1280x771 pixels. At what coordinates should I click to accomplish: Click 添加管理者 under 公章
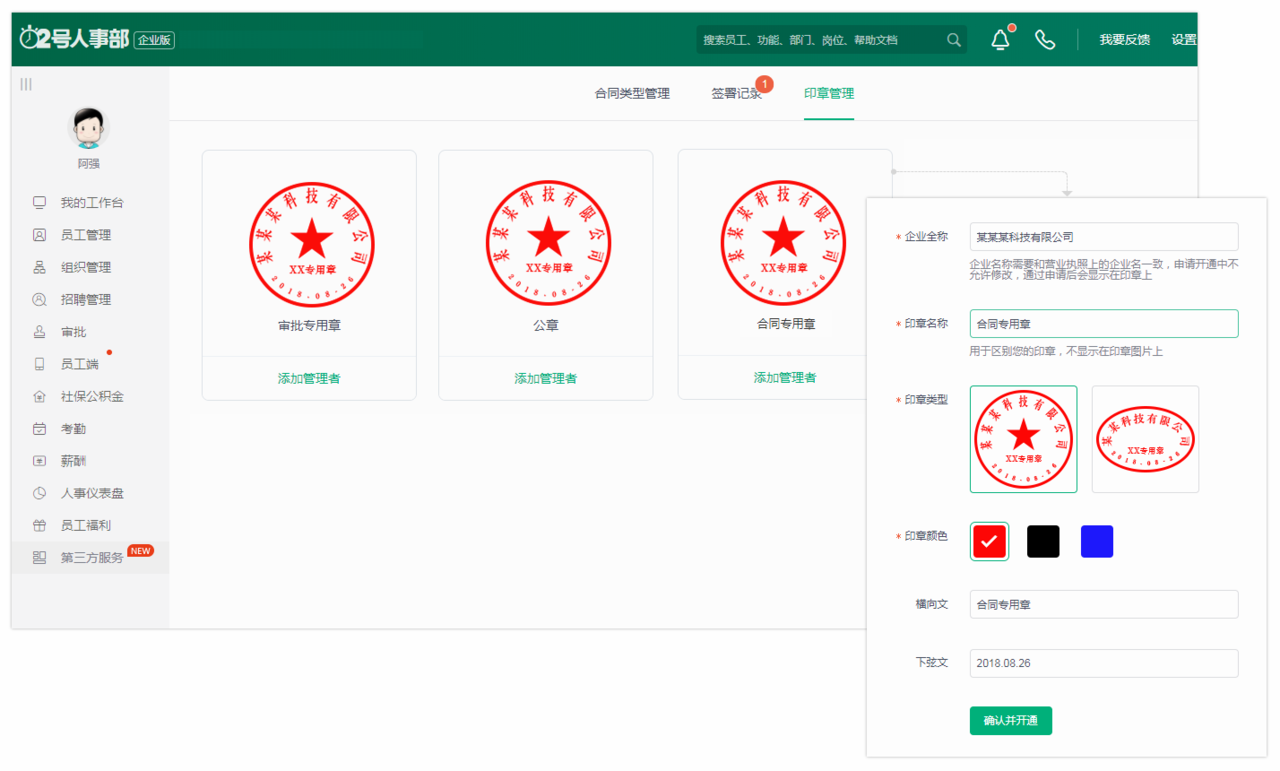point(545,378)
